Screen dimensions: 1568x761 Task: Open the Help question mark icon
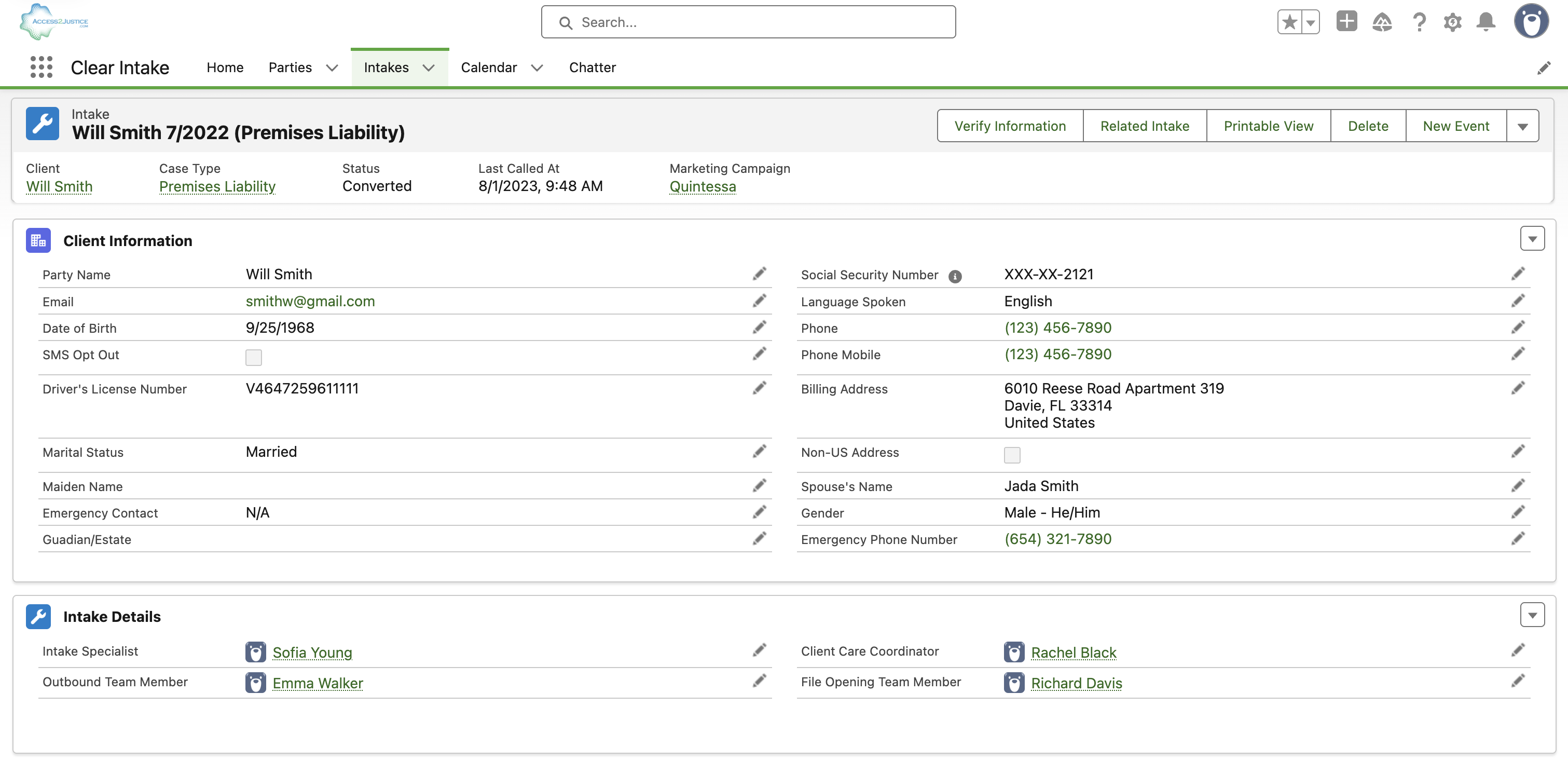(x=1420, y=22)
